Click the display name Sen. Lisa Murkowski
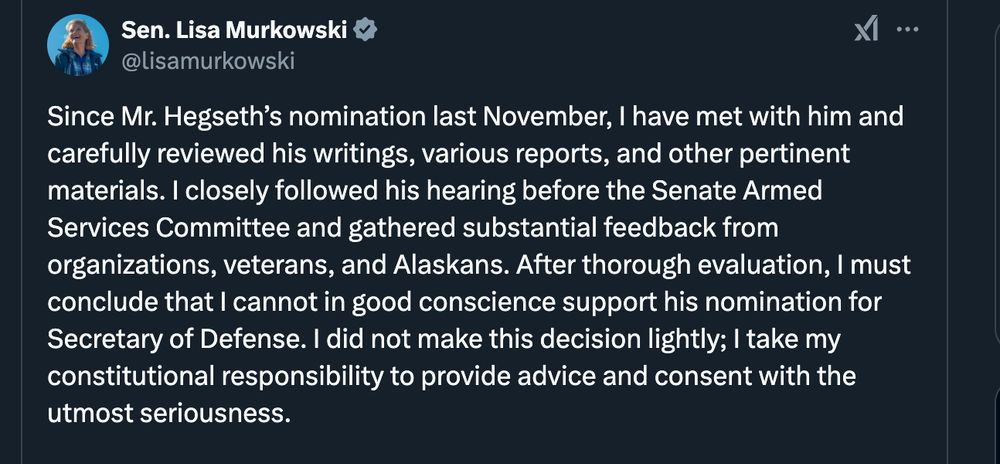1000x464 pixels. click(x=234, y=32)
